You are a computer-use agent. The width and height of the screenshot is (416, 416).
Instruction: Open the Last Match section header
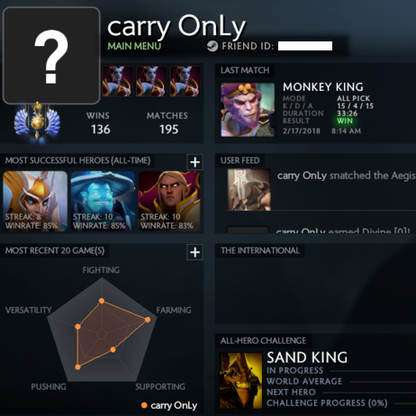(245, 70)
